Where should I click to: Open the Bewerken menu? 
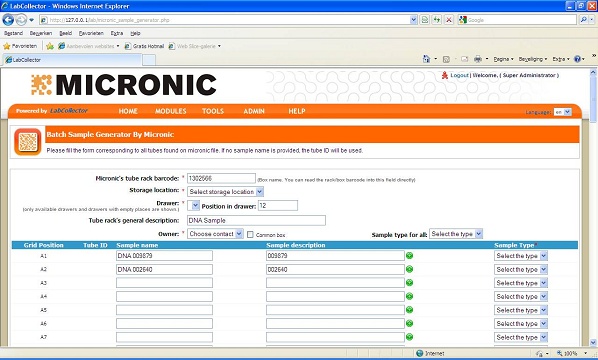click(x=41, y=33)
